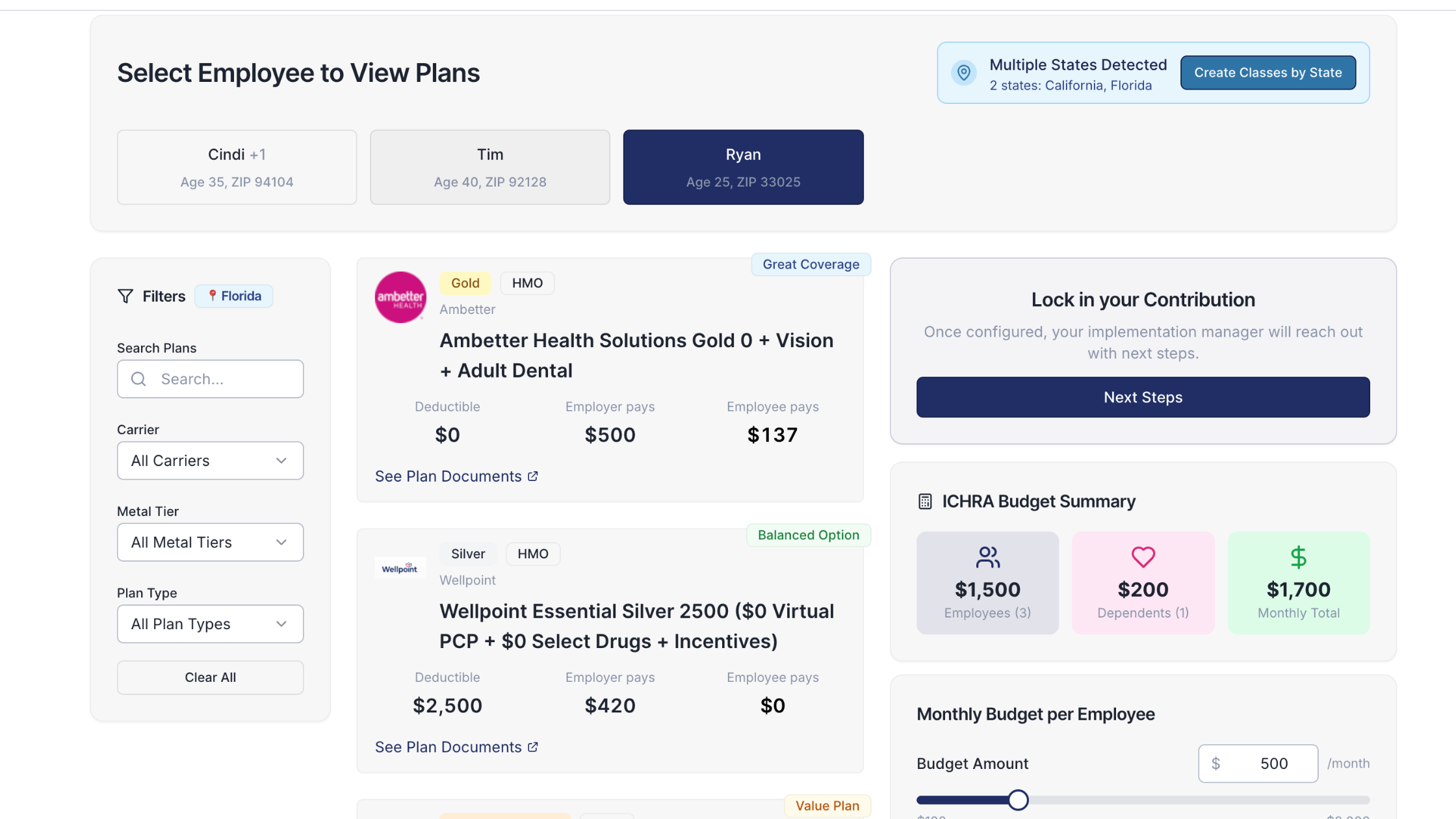Expand the All Metal Tiers dropdown

point(210,542)
